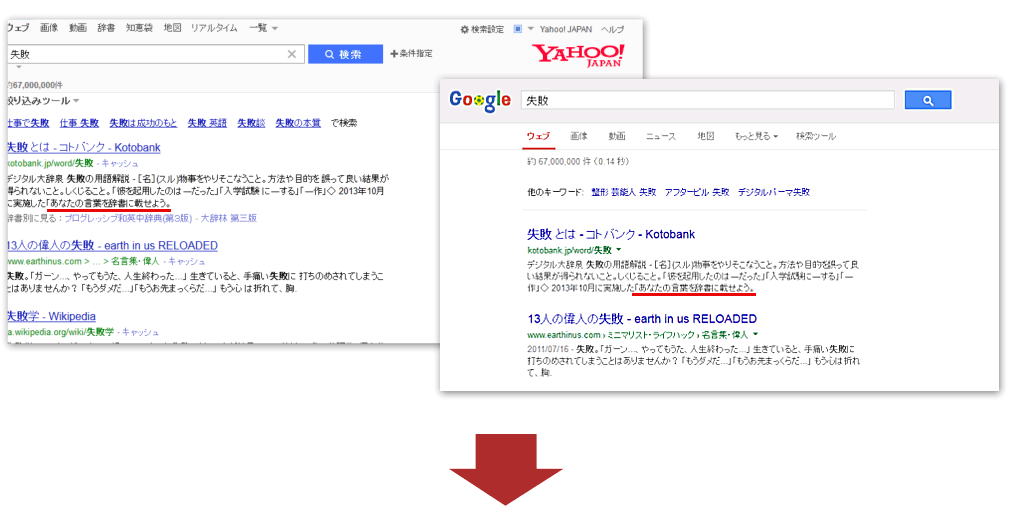Open the ヘルプ link in Yahoo
The width and height of the screenshot is (1016, 506).
(x=612, y=29)
